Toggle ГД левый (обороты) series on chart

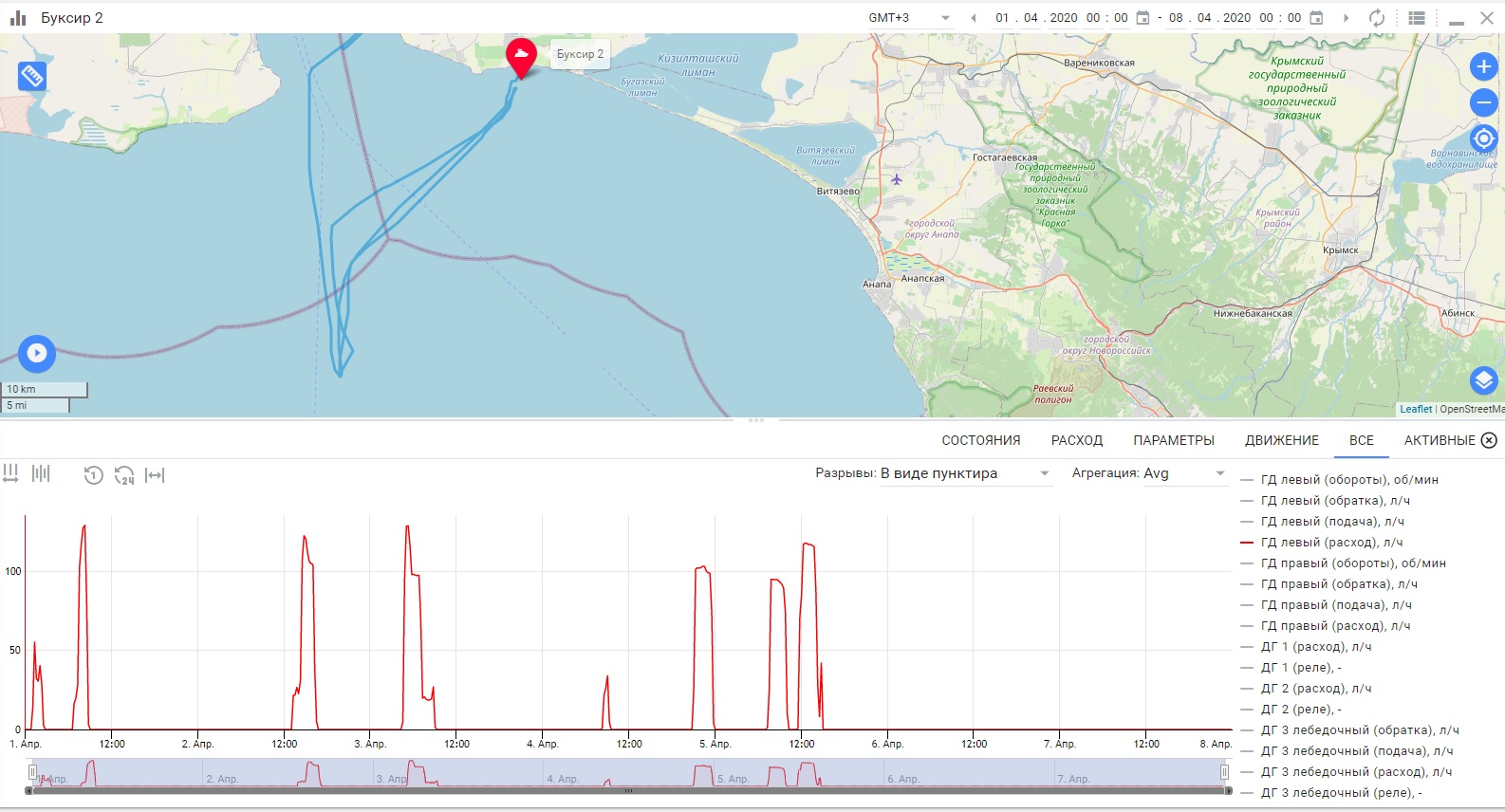click(1348, 480)
